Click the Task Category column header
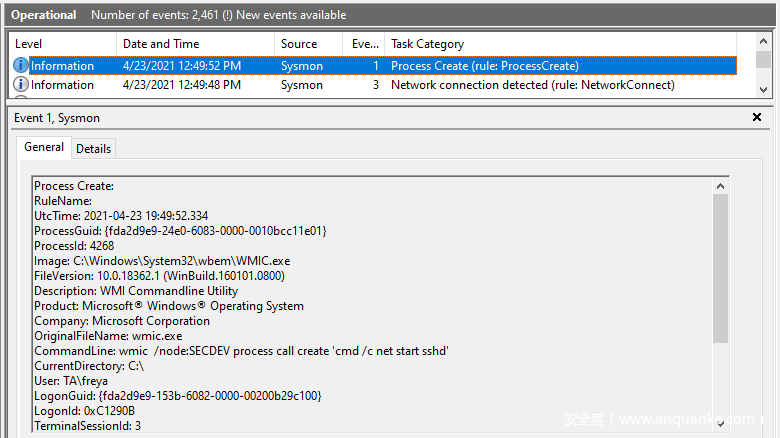780x438 pixels. pos(560,44)
